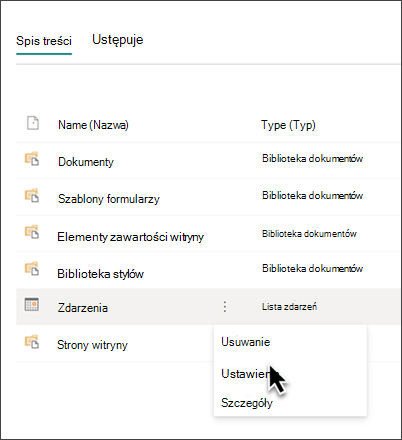The image size is (402, 440).
Task: Select Usuwanie from the context menu
Action: point(246,342)
